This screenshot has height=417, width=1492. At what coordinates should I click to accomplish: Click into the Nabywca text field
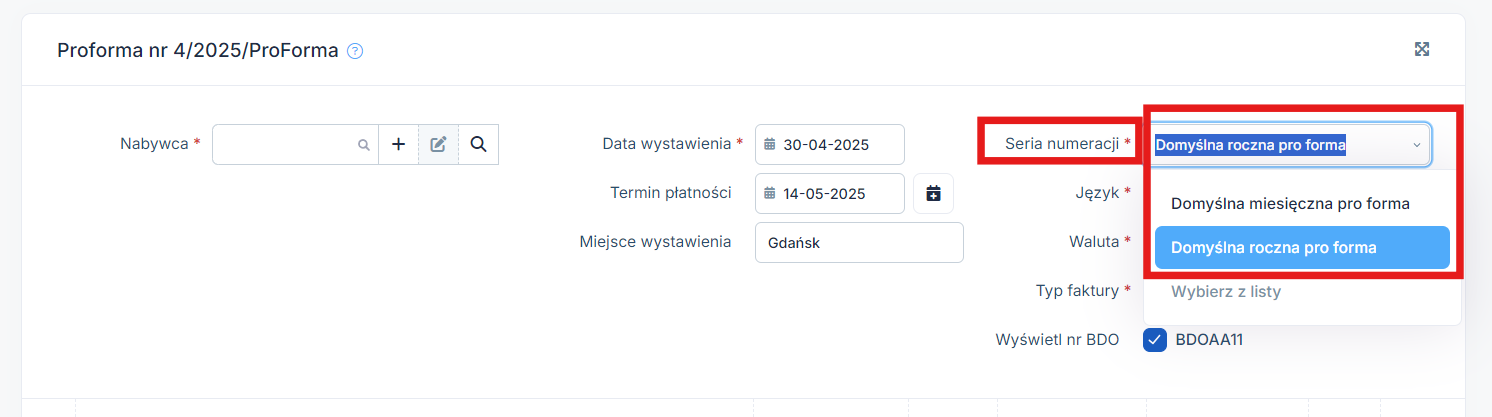click(x=285, y=144)
